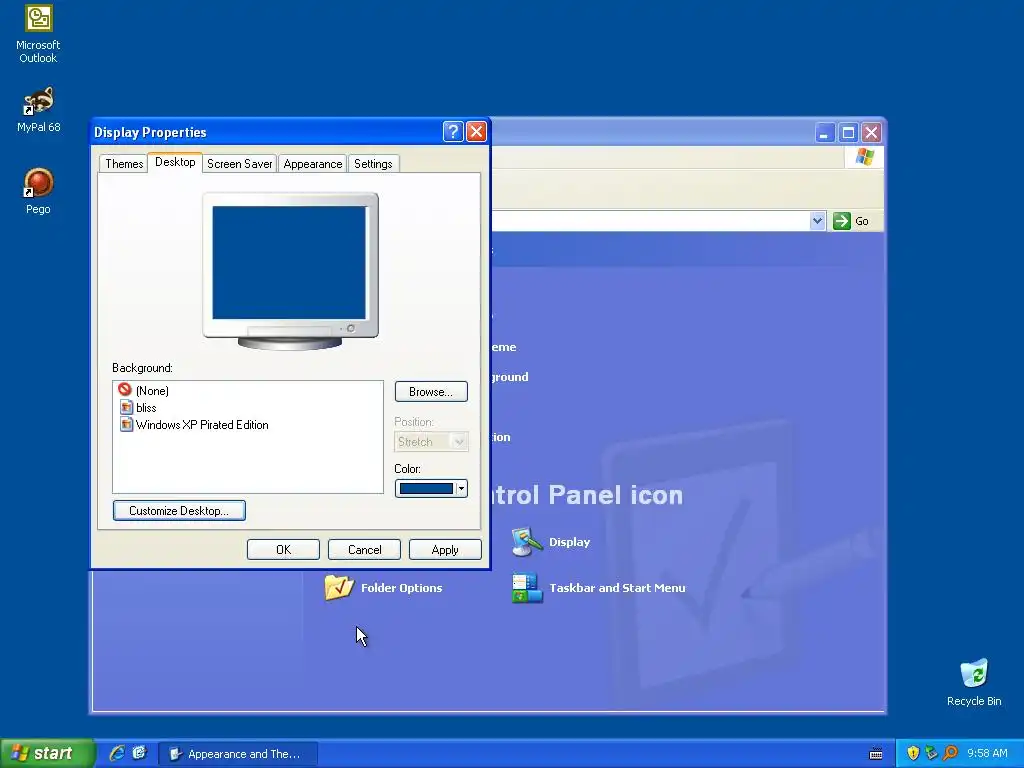Click the Go label in address bar

coord(861,221)
